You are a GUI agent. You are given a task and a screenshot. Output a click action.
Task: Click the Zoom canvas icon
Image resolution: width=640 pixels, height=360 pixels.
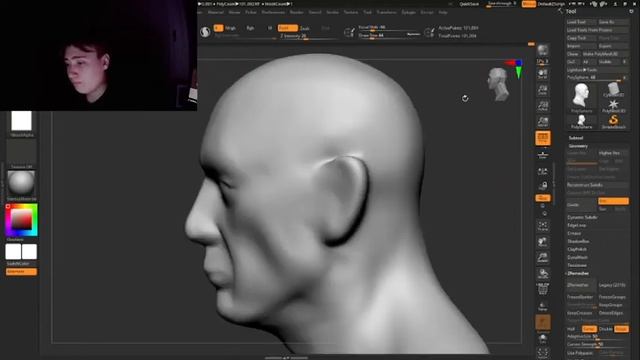[x=543, y=90]
